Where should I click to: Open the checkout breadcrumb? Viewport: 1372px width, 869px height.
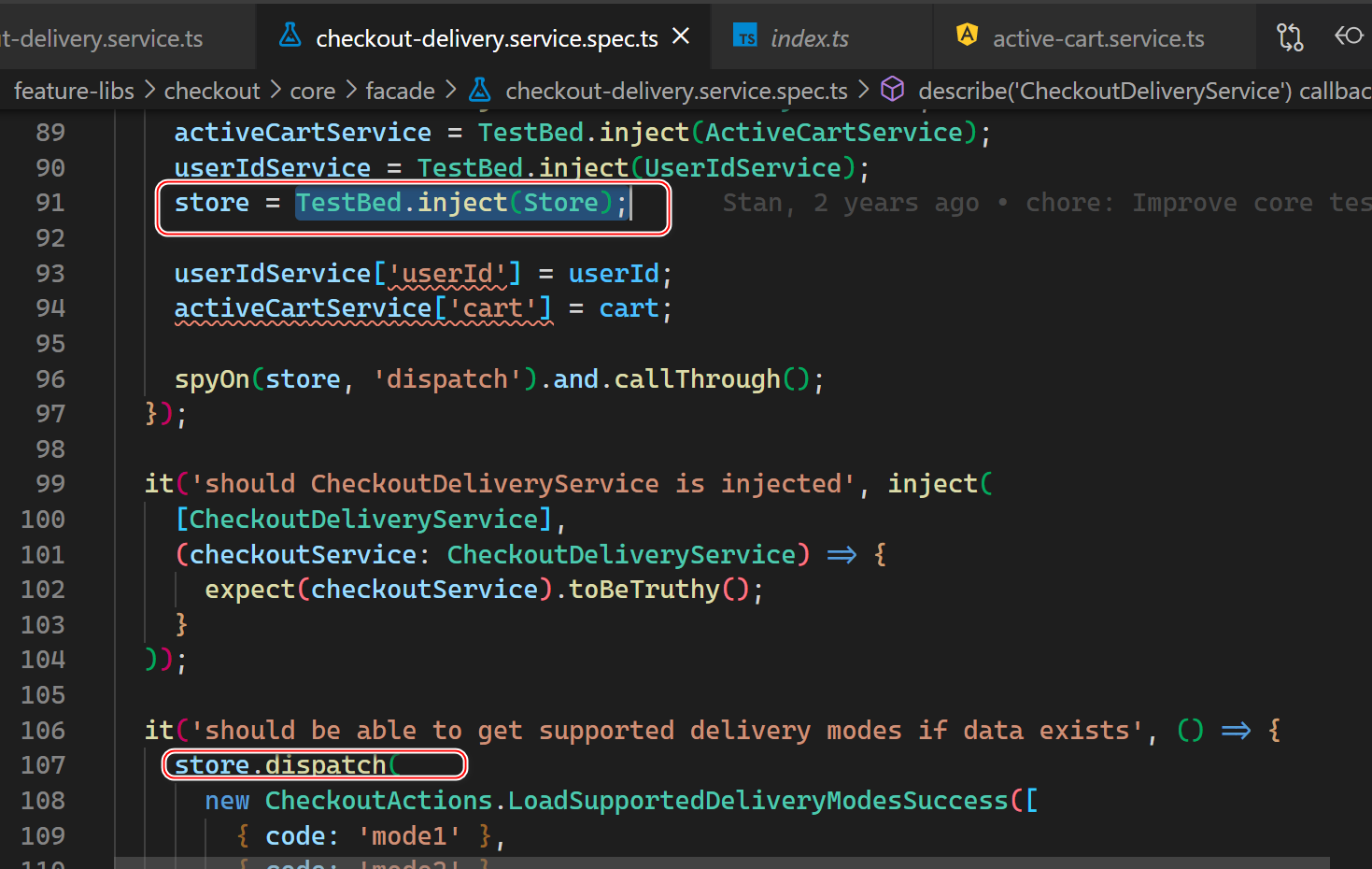[212, 91]
